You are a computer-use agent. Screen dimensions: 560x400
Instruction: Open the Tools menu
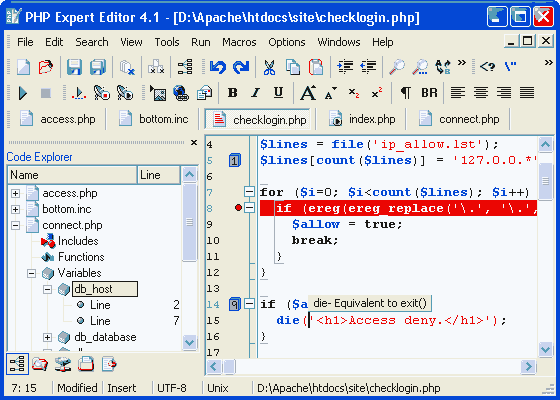point(166,42)
